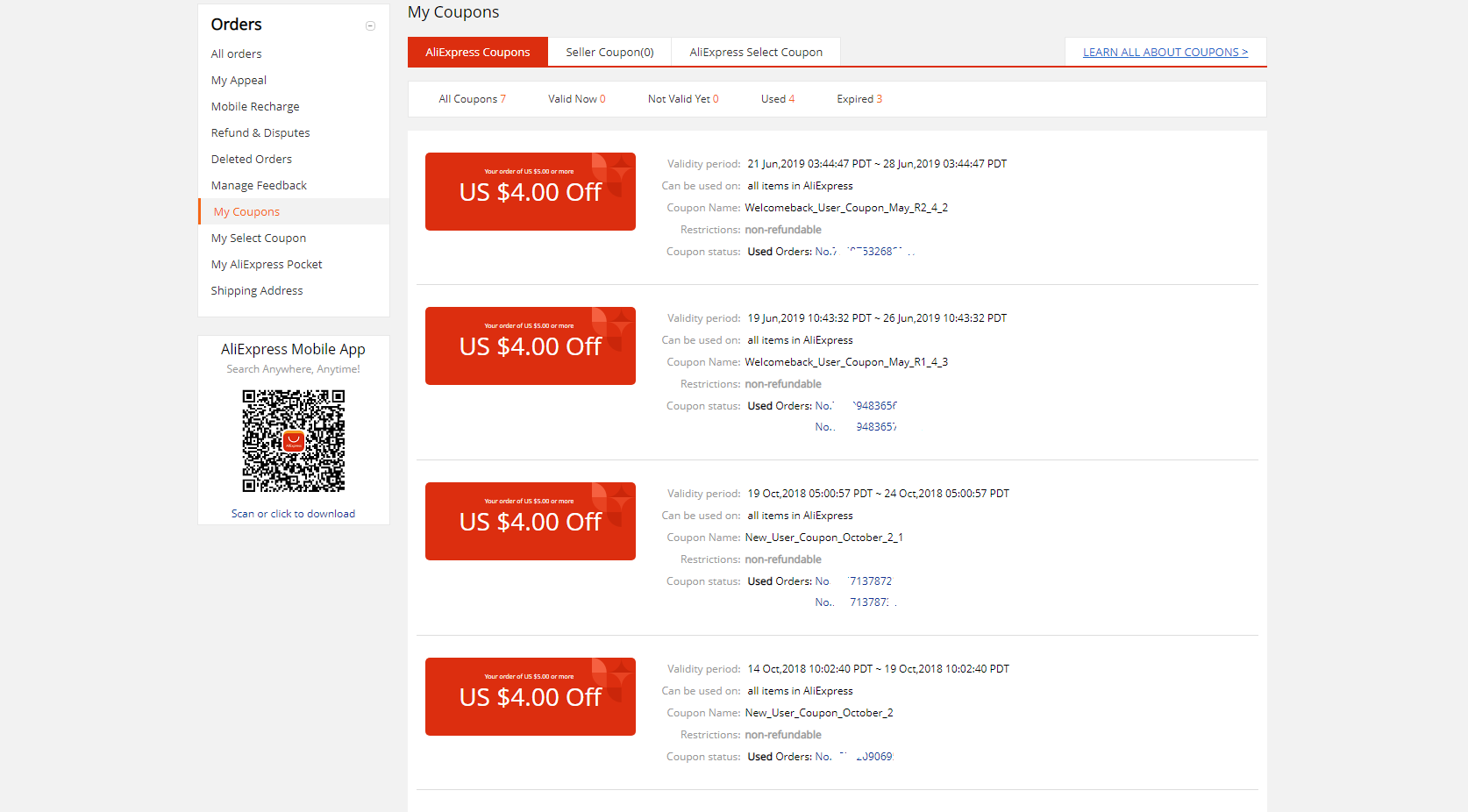Screen dimensions: 1468x812
Task: Switch to AliExpress Select Coupon tab
Action: coord(756,52)
